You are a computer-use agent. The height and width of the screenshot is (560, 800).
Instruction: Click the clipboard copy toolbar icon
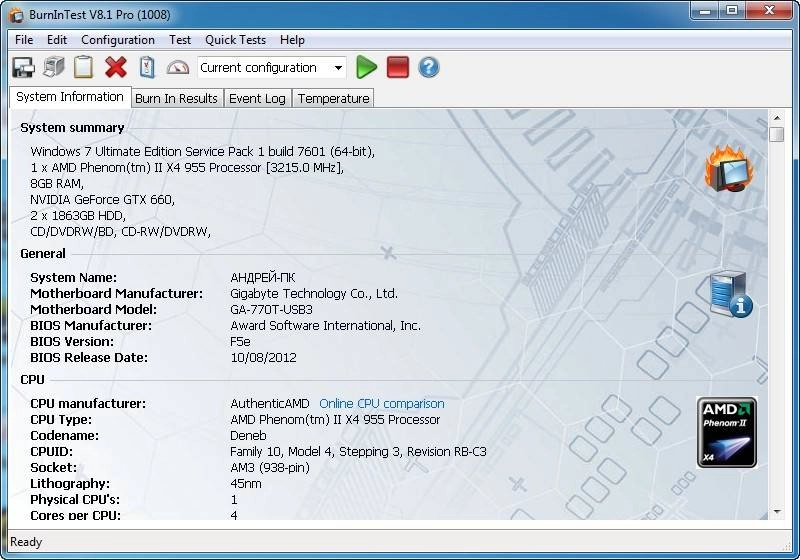click(x=84, y=67)
